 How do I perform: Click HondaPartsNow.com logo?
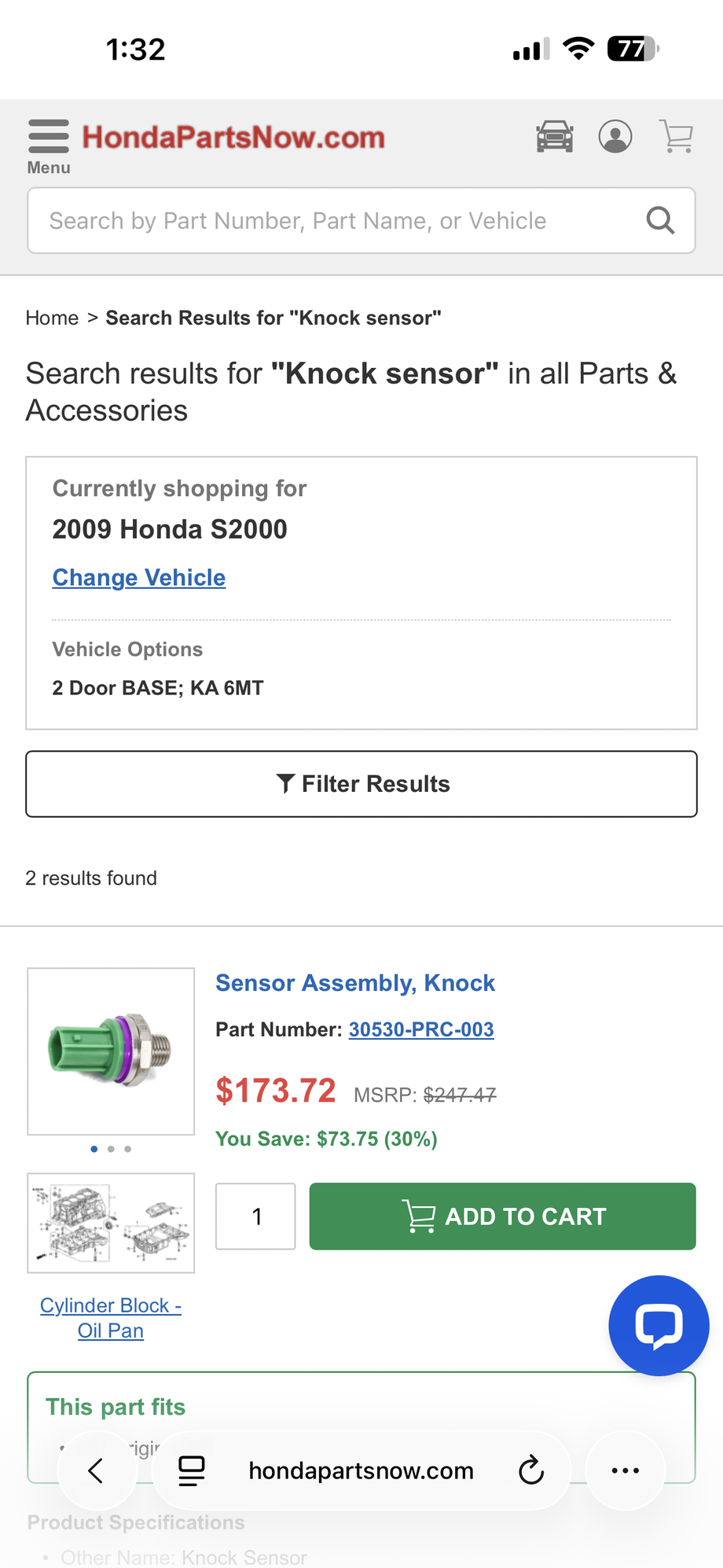[x=233, y=138]
